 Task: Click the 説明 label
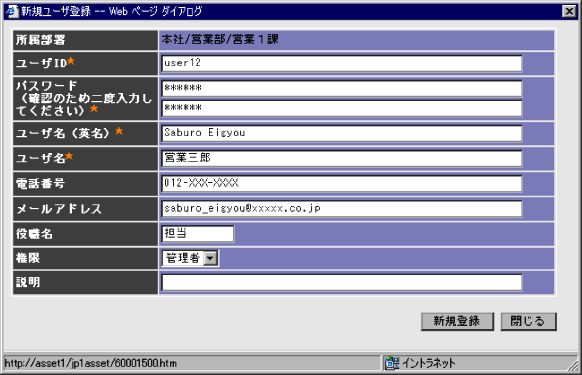coord(28,282)
